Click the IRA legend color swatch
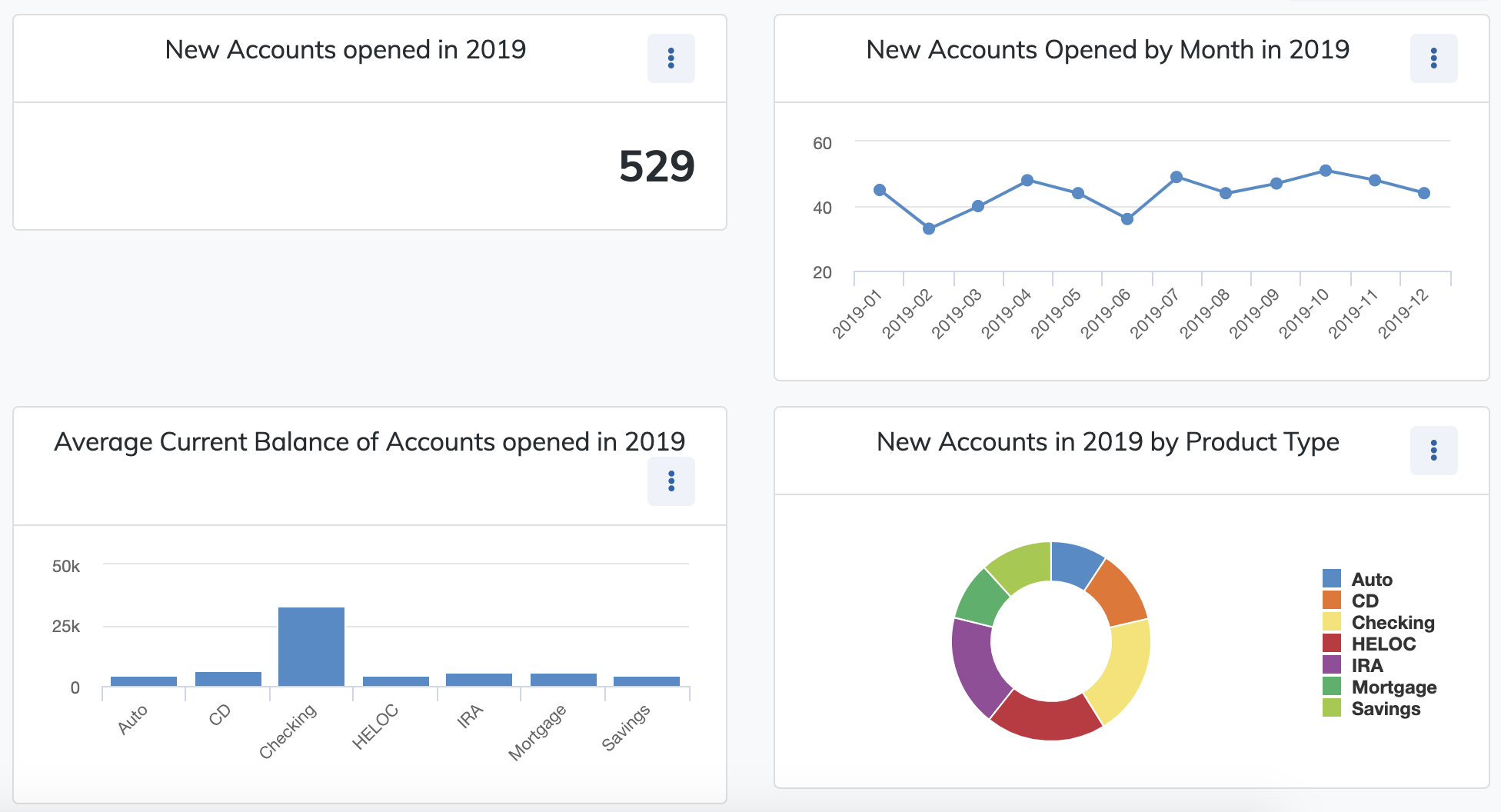The height and width of the screenshot is (812, 1501). (1332, 664)
